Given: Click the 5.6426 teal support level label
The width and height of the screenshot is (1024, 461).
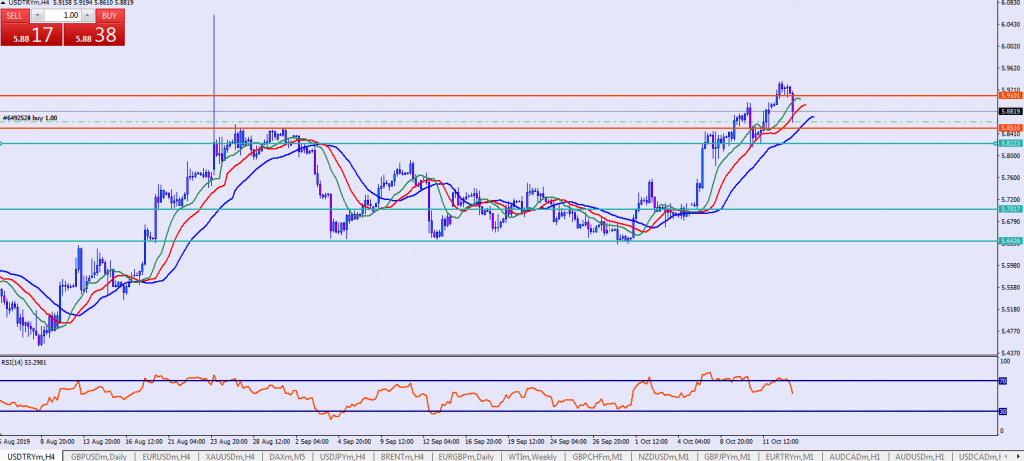Looking at the screenshot, I should (x=1008, y=241).
